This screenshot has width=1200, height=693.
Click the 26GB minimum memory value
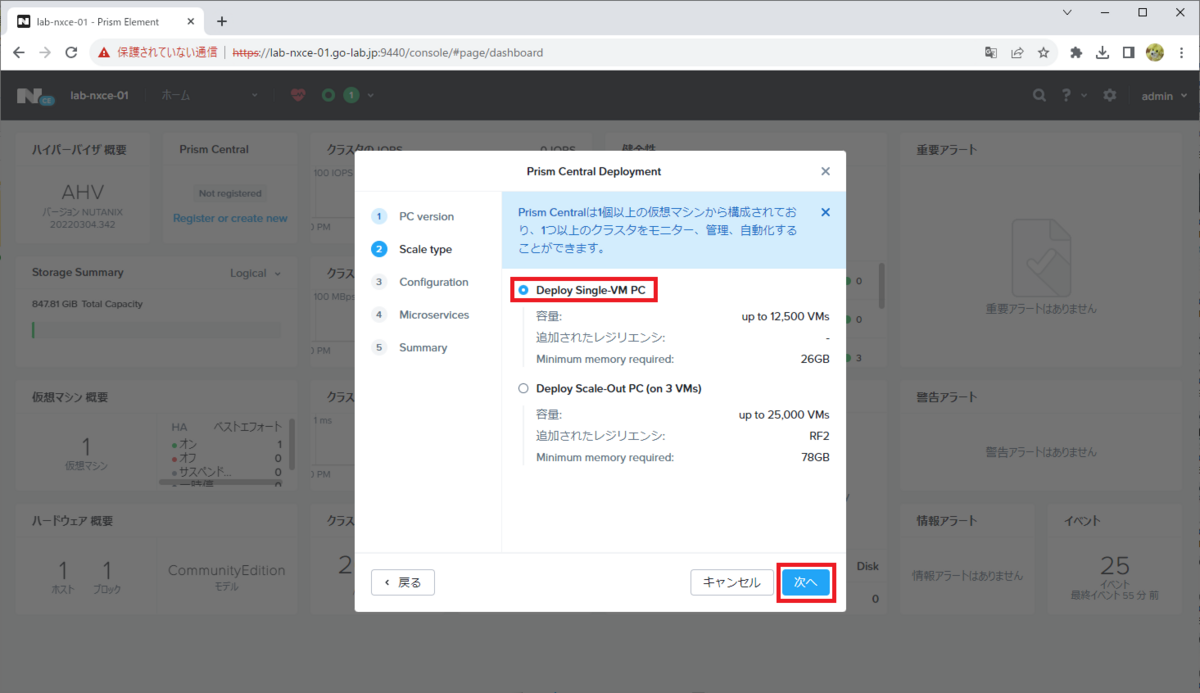[x=815, y=358]
